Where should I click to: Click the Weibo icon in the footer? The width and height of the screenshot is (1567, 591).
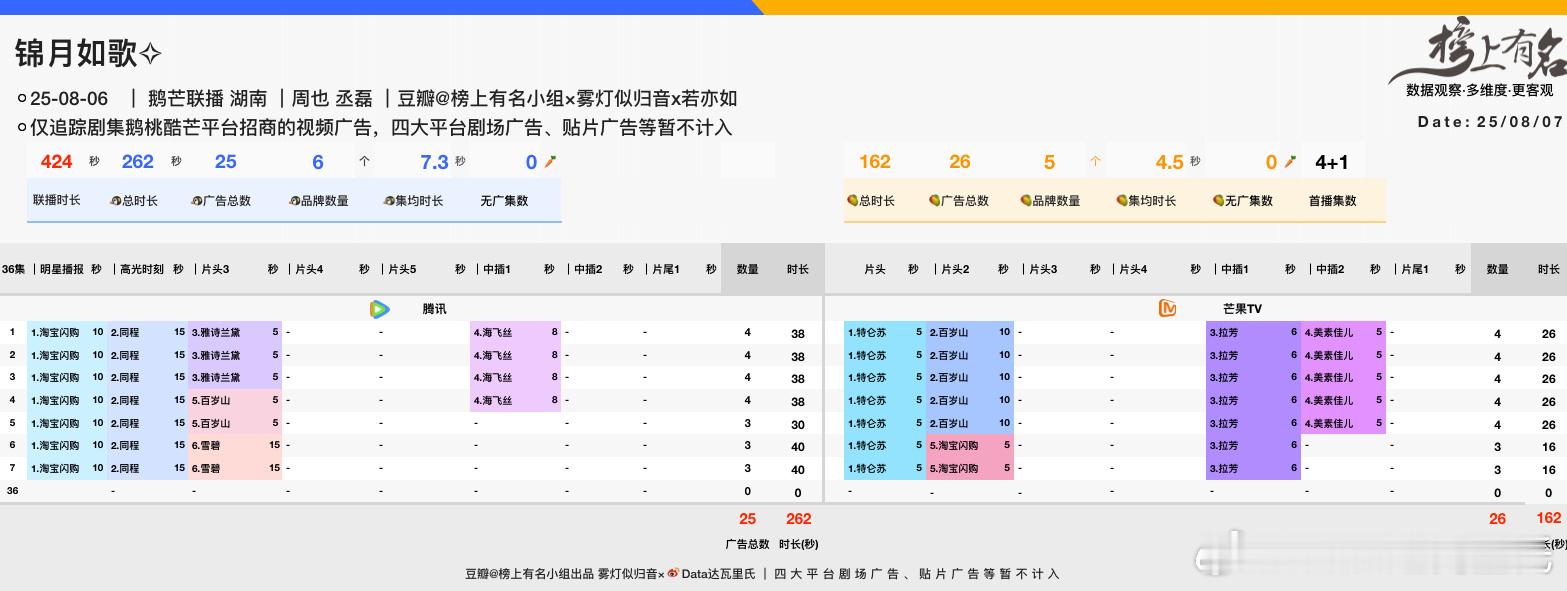[673, 574]
